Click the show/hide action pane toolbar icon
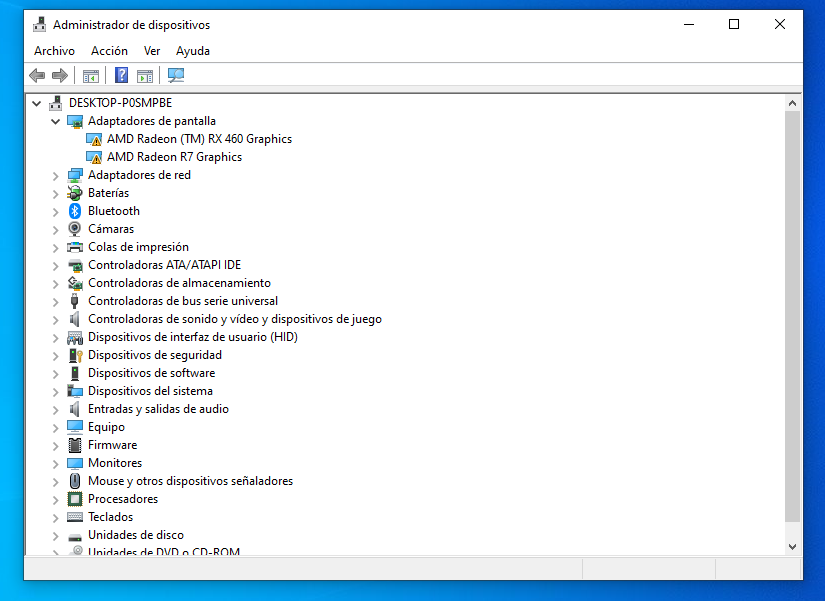 145,75
